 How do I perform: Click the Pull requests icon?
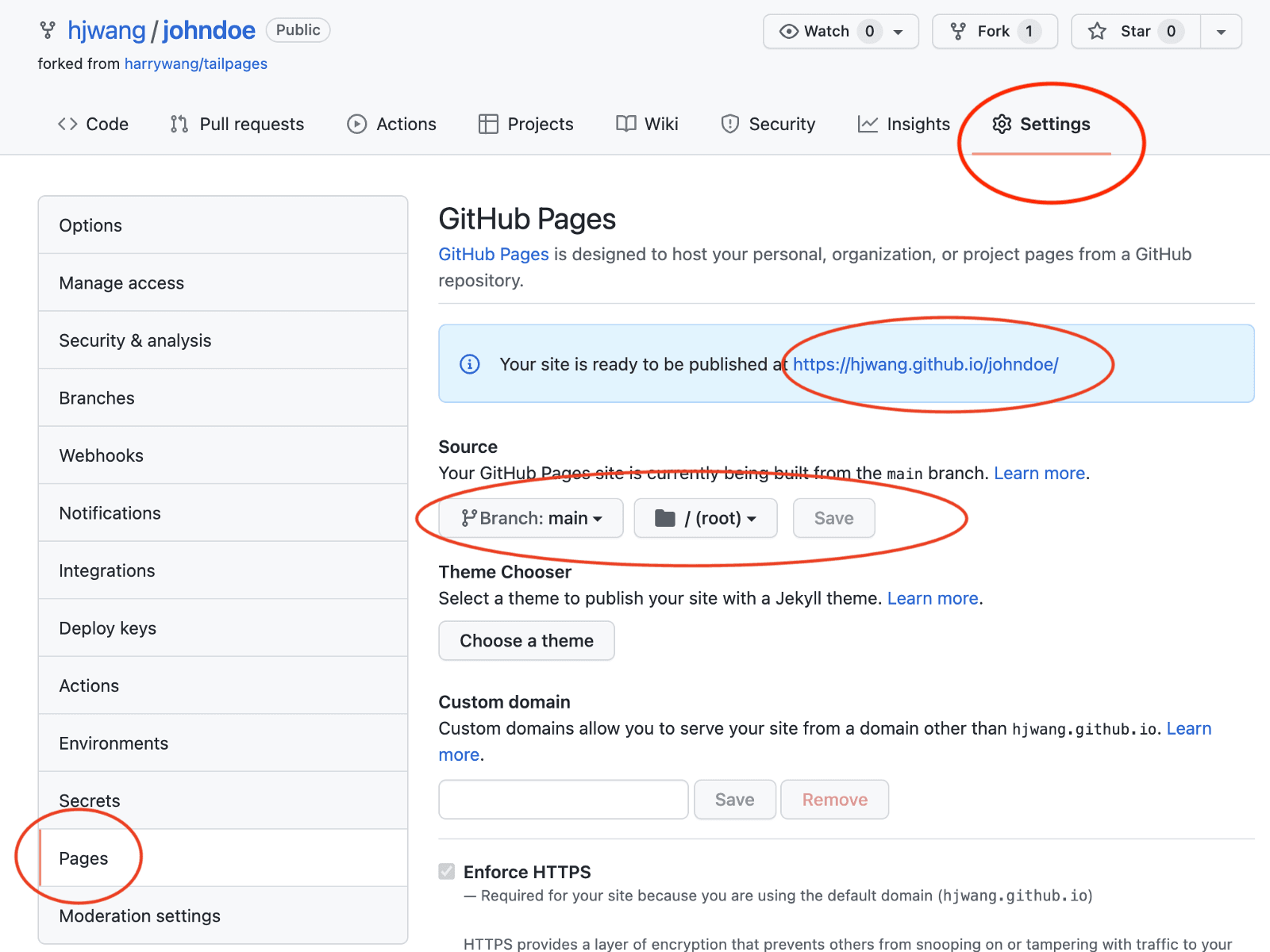point(179,125)
